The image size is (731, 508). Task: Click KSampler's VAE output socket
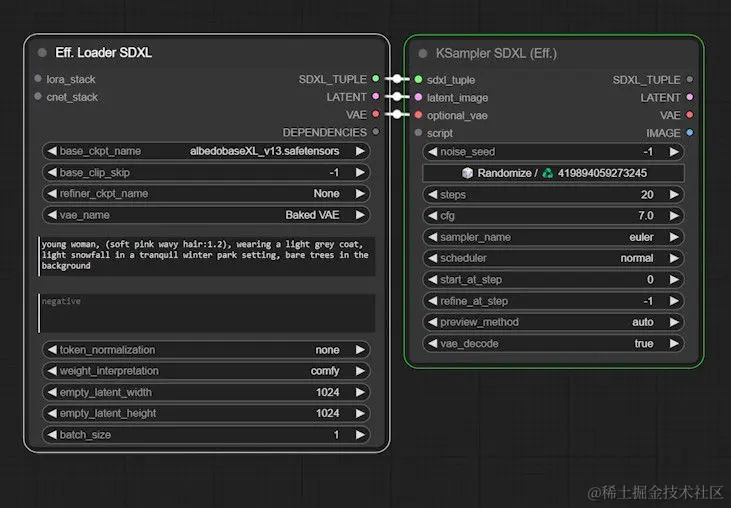pyautogui.click(x=690, y=115)
